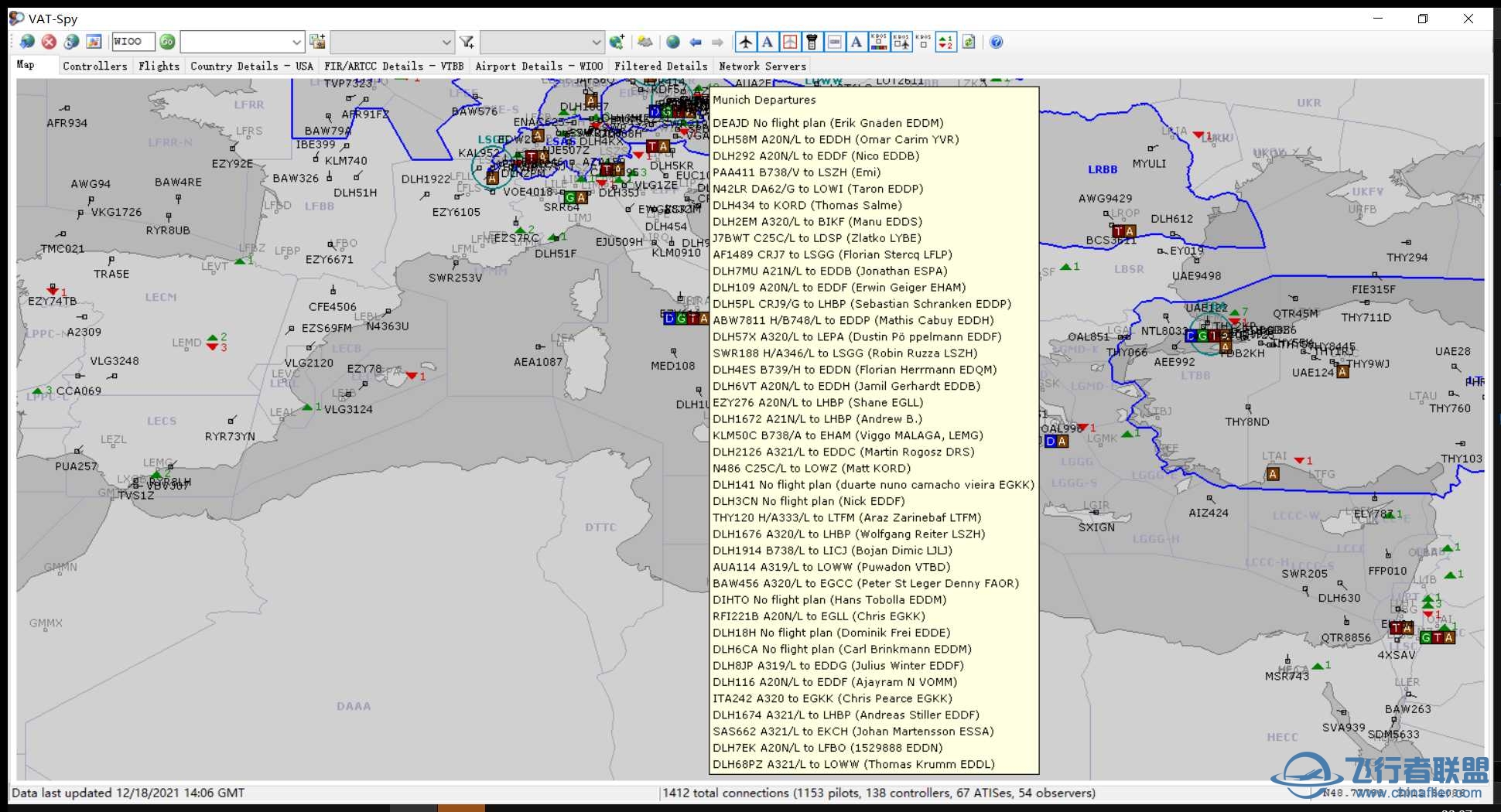Toggle the aircraft callsign labels A button
Screen dimensions: 1501x812
tap(768, 42)
